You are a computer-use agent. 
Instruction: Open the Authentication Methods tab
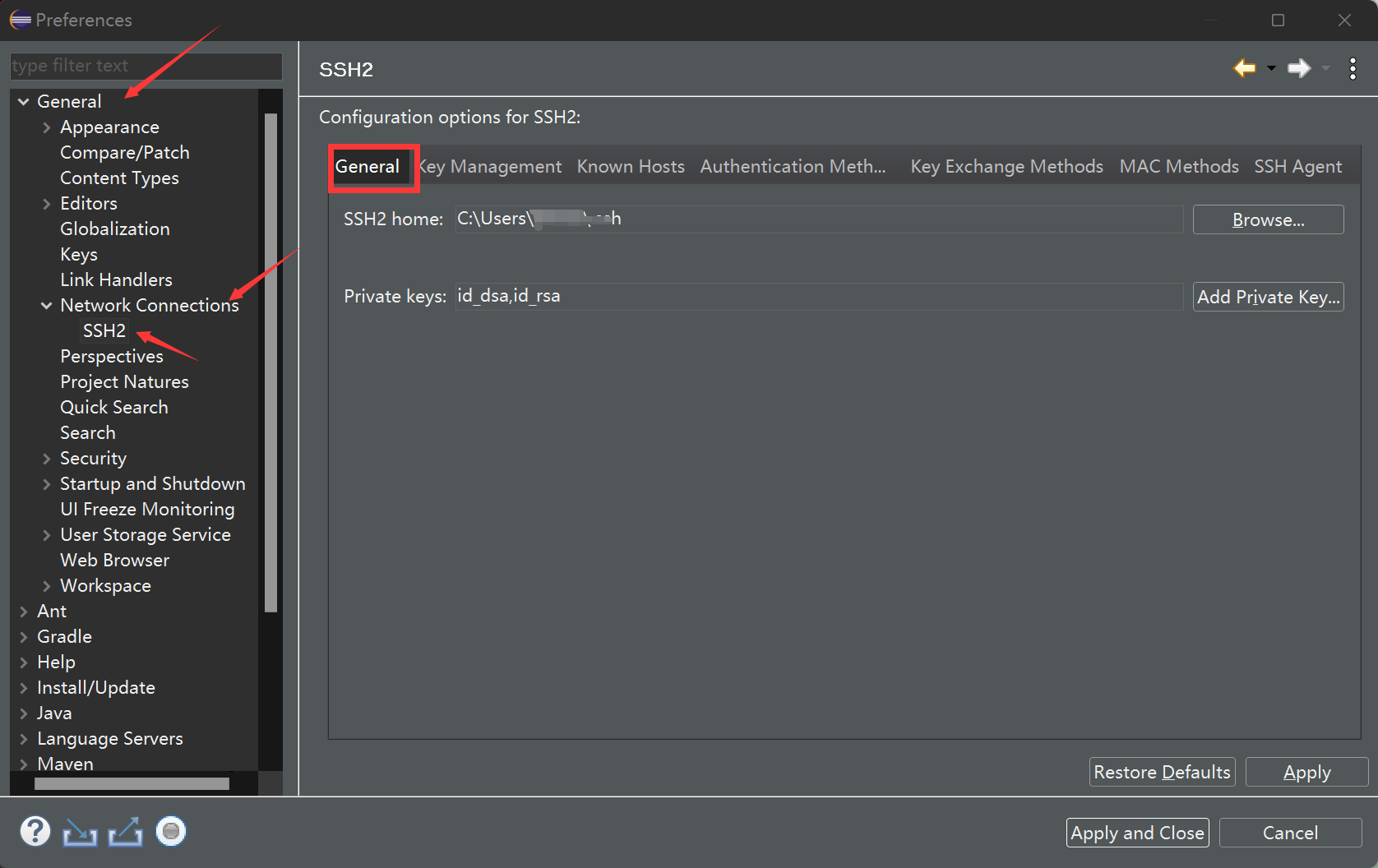point(793,167)
